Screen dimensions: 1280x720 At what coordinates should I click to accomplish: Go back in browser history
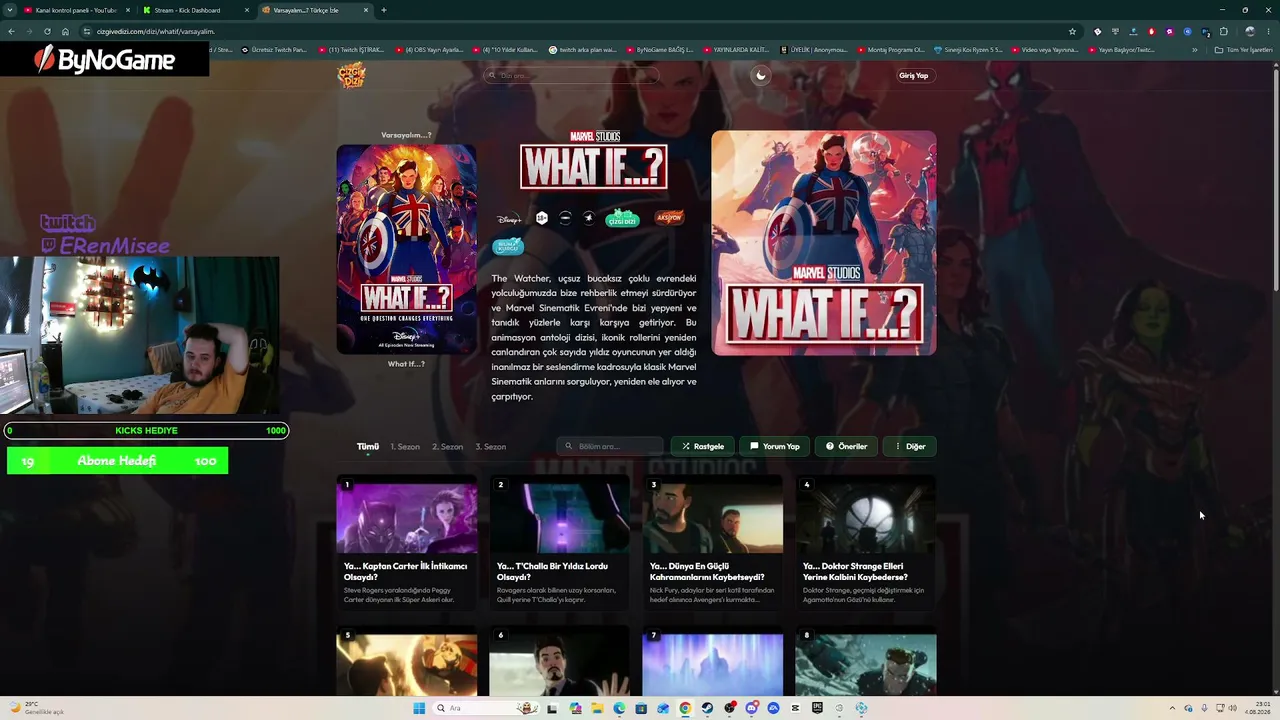11,31
